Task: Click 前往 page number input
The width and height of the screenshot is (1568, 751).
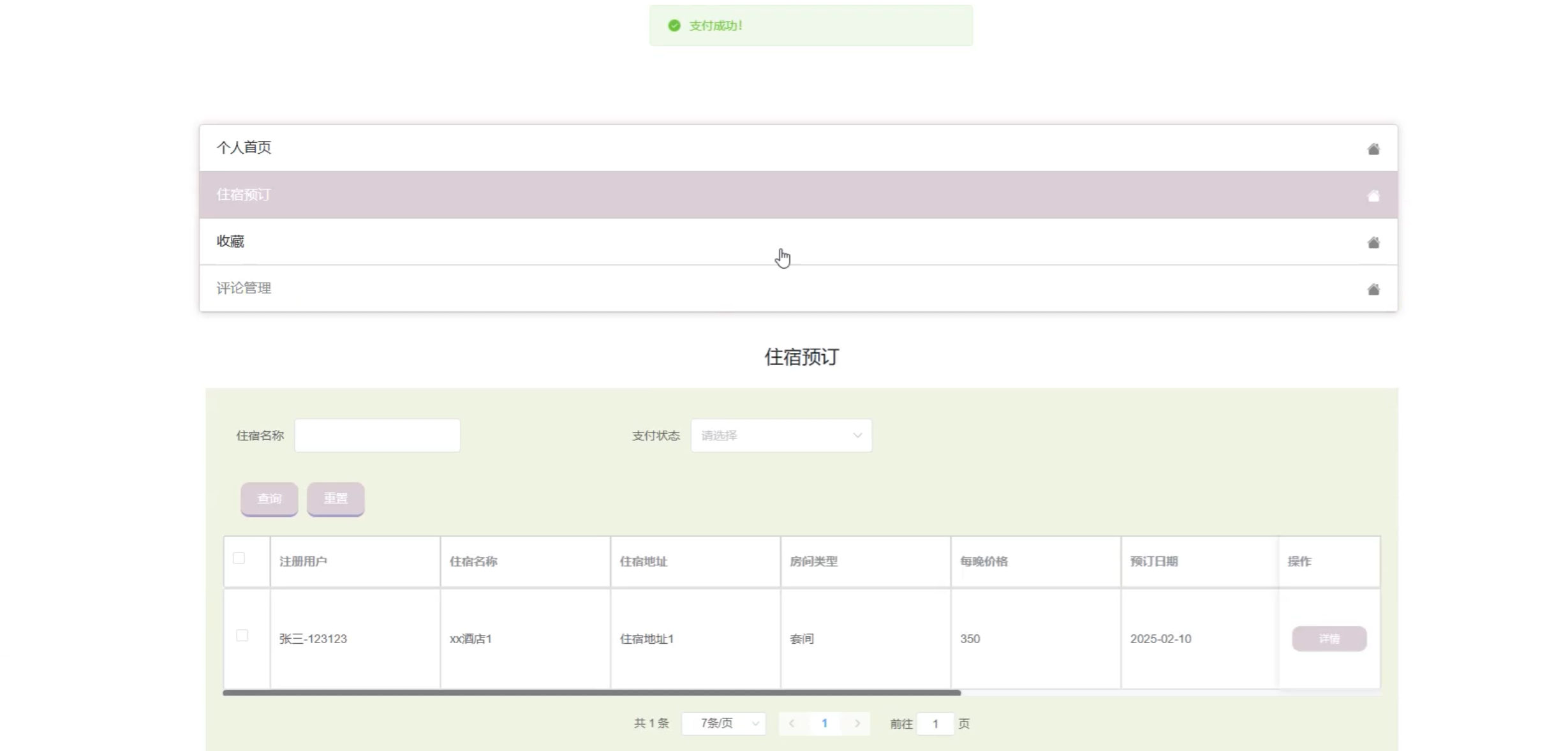Action: pos(935,724)
